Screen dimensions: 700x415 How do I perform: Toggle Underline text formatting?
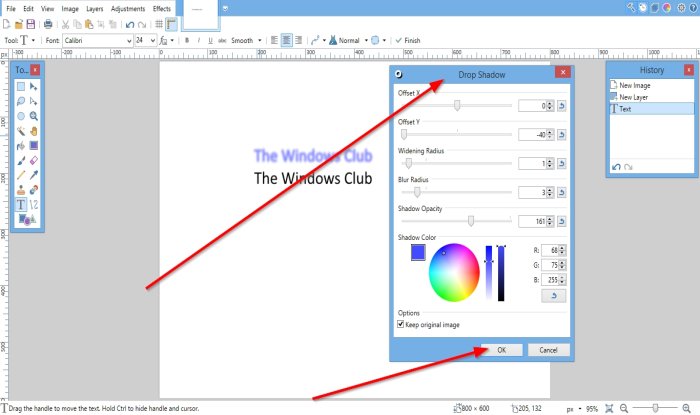tap(210, 40)
